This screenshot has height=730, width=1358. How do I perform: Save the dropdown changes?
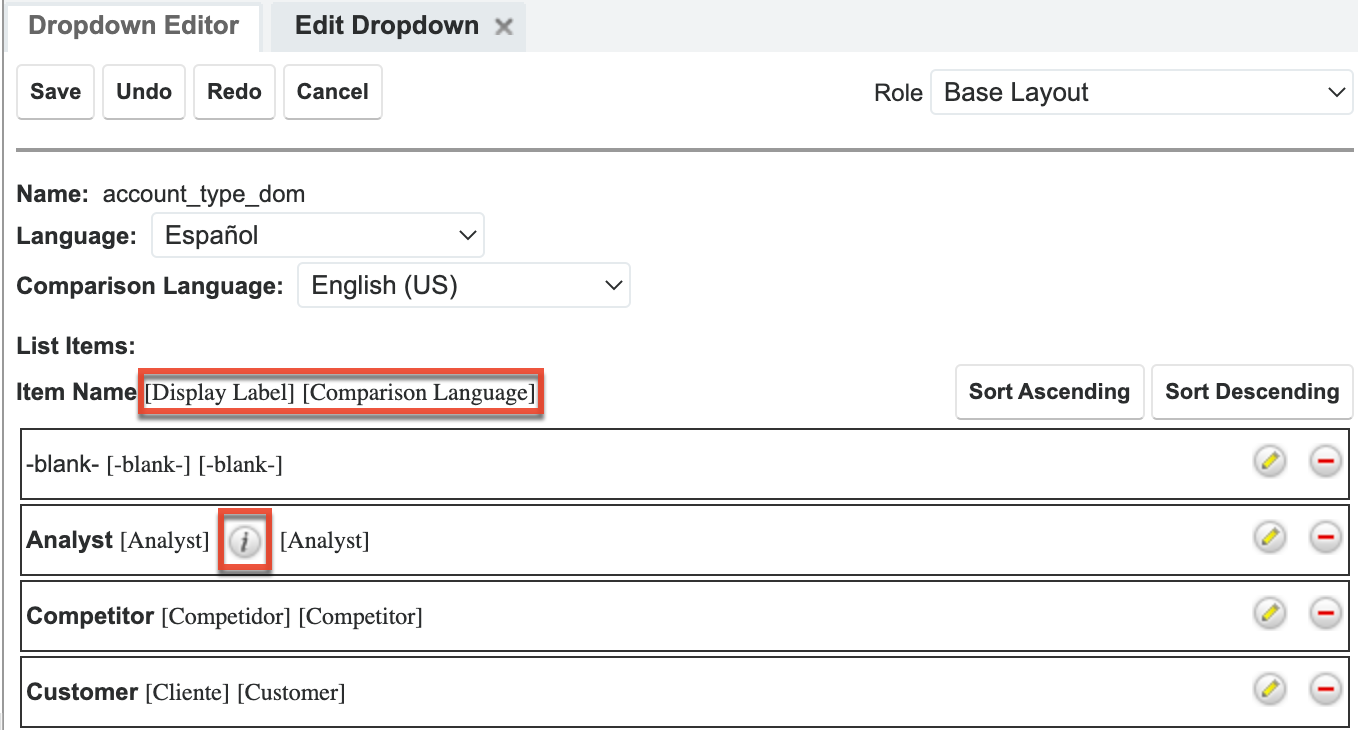tap(55, 91)
